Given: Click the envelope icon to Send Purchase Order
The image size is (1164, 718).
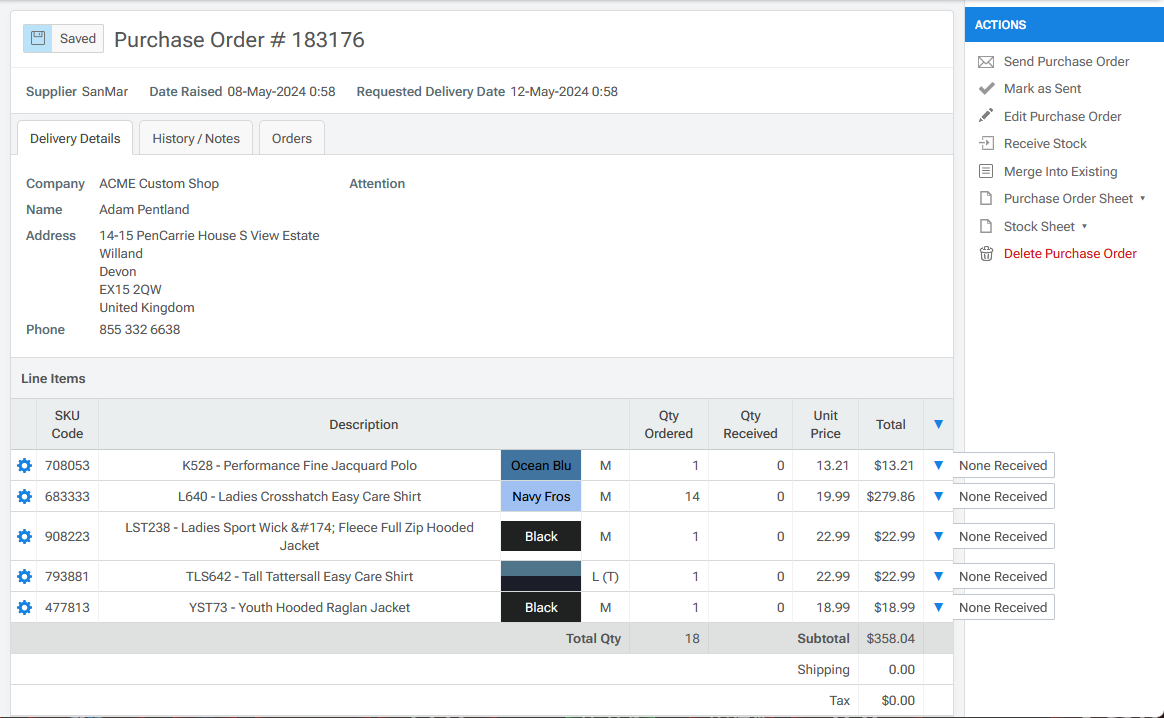Looking at the screenshot, I should coord(986,61).
